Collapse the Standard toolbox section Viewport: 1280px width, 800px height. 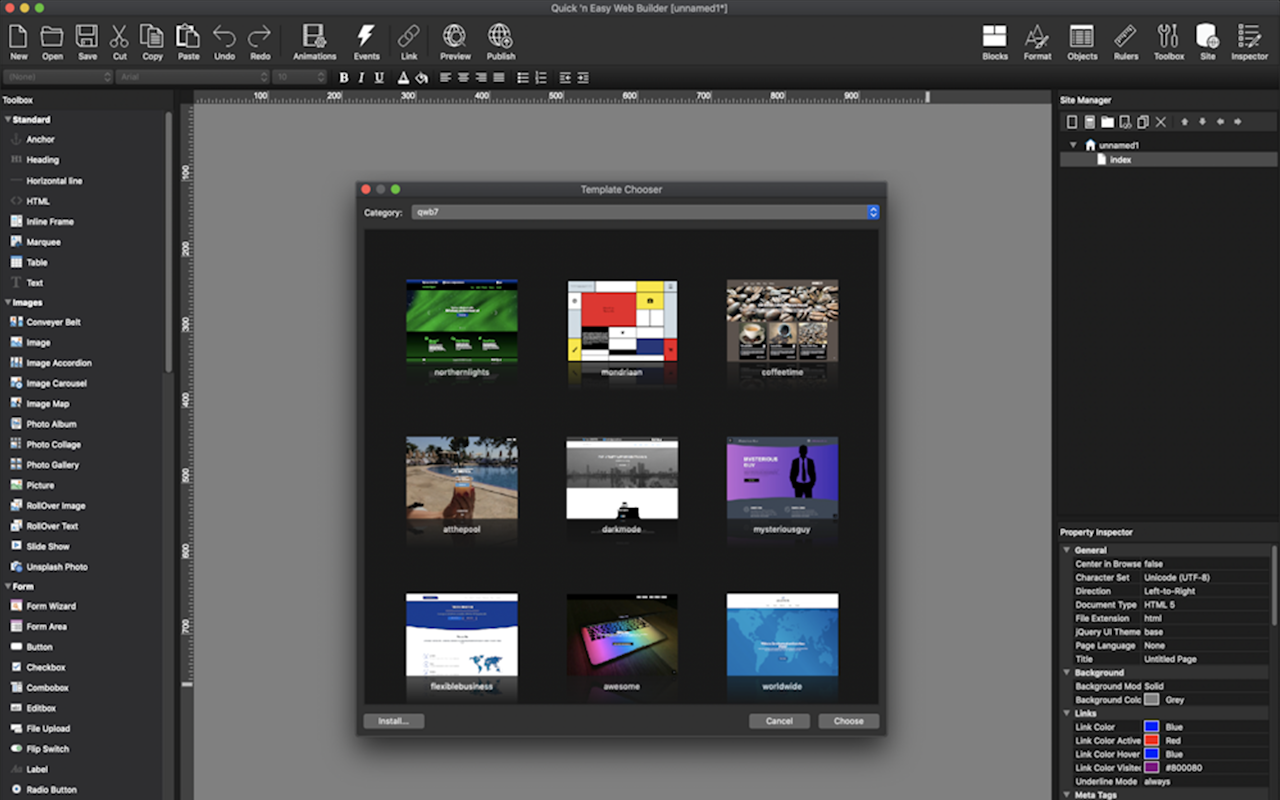pyautogui.click(x=7, y=120)
